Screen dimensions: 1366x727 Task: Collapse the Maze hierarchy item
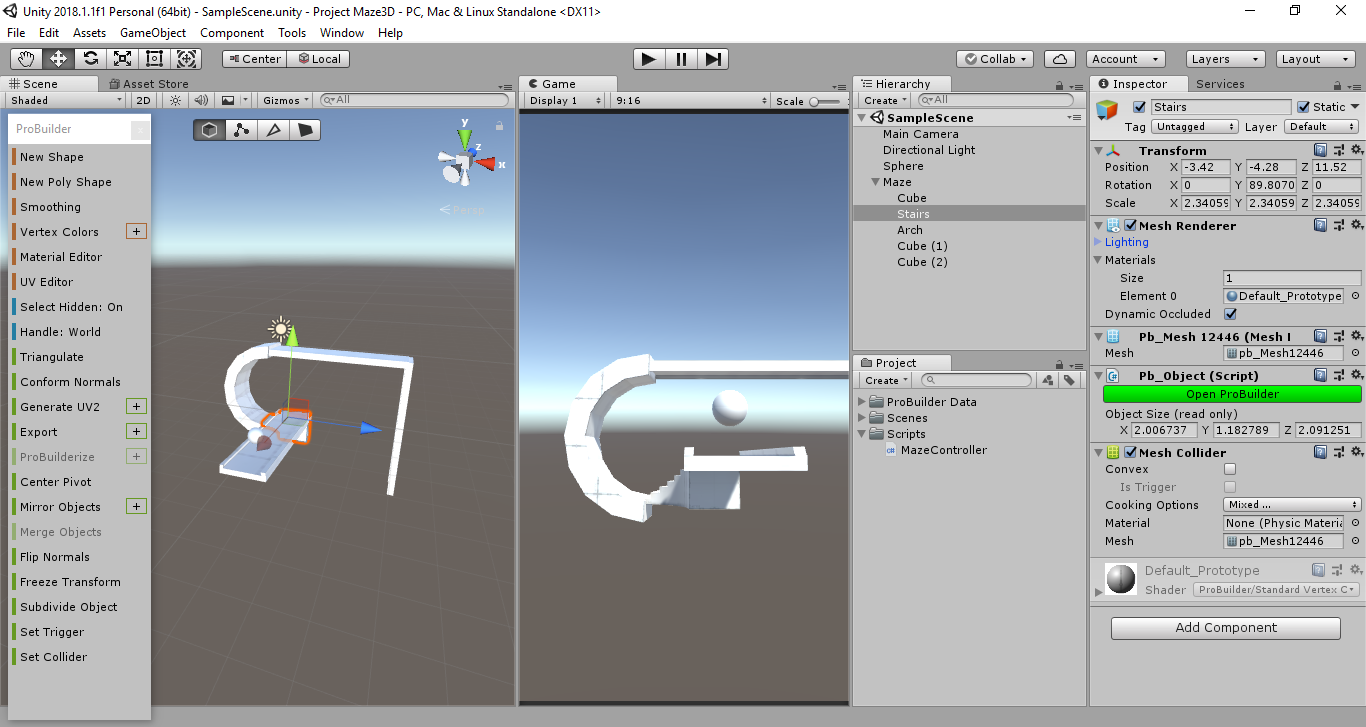pyautogui.click(x=875, y=182)
